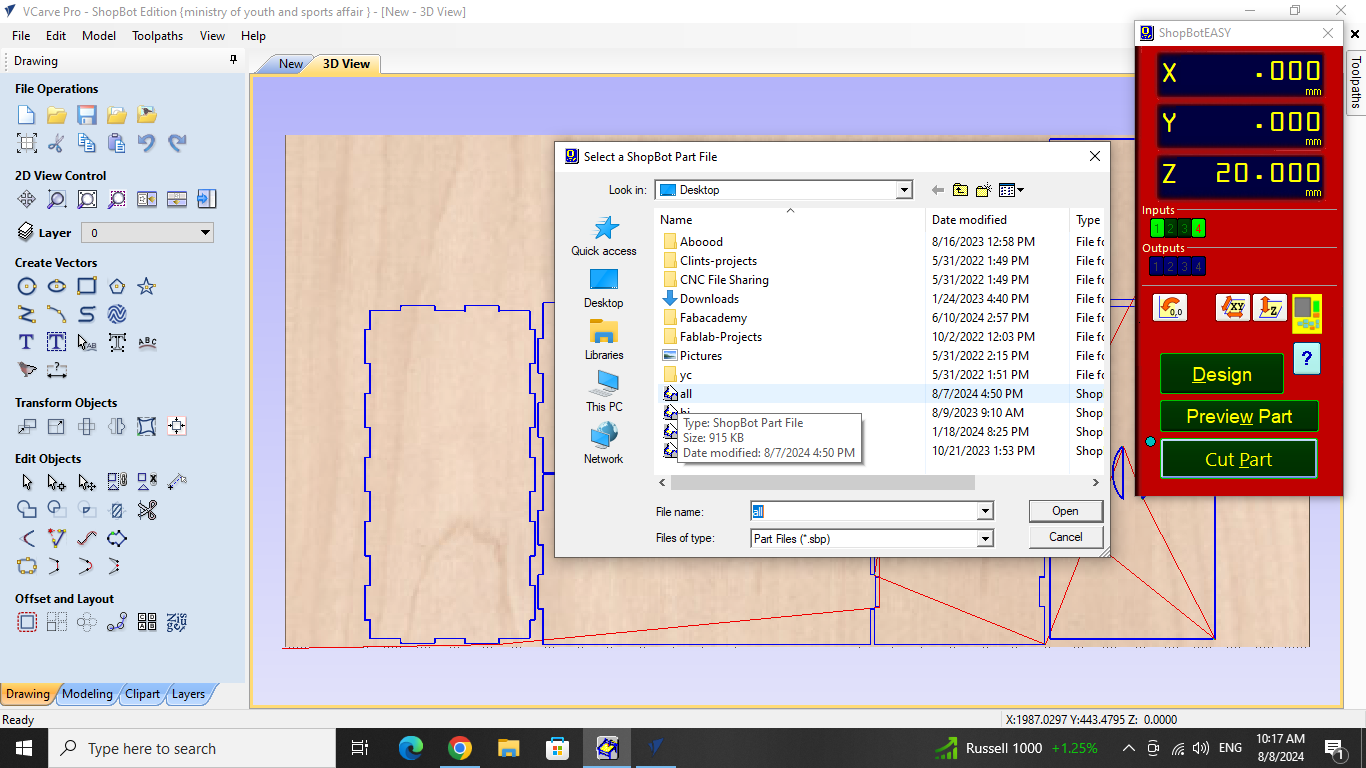Image resolution: width=1366 pixels, height=768 pixels.
Task: Expand the Look in Desktop dropdown
Action: (x=904, y=190)
